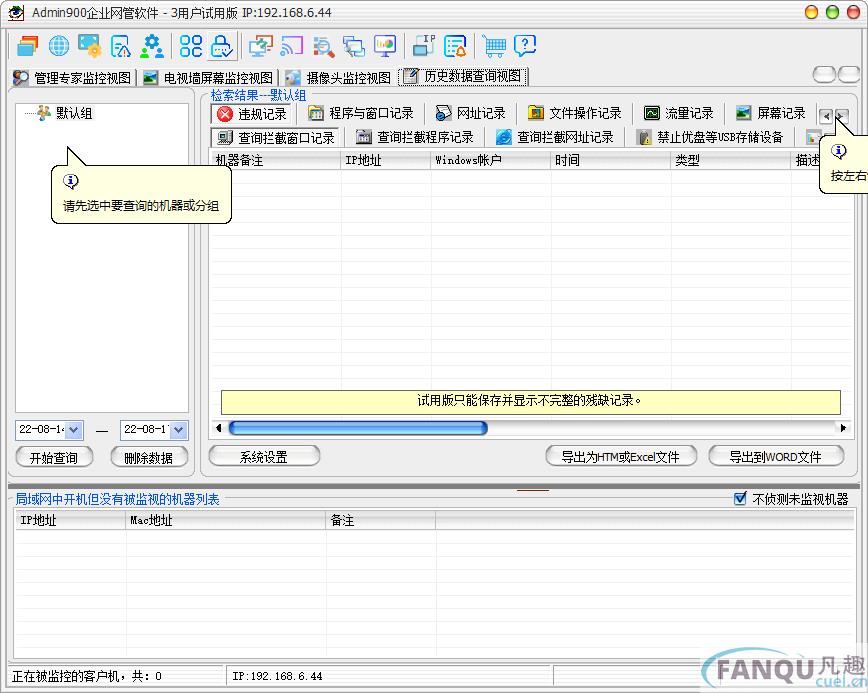Click the stacked windows toolbar icon
The height and width of the screenshot is (693, 868).
coord(27,46)
